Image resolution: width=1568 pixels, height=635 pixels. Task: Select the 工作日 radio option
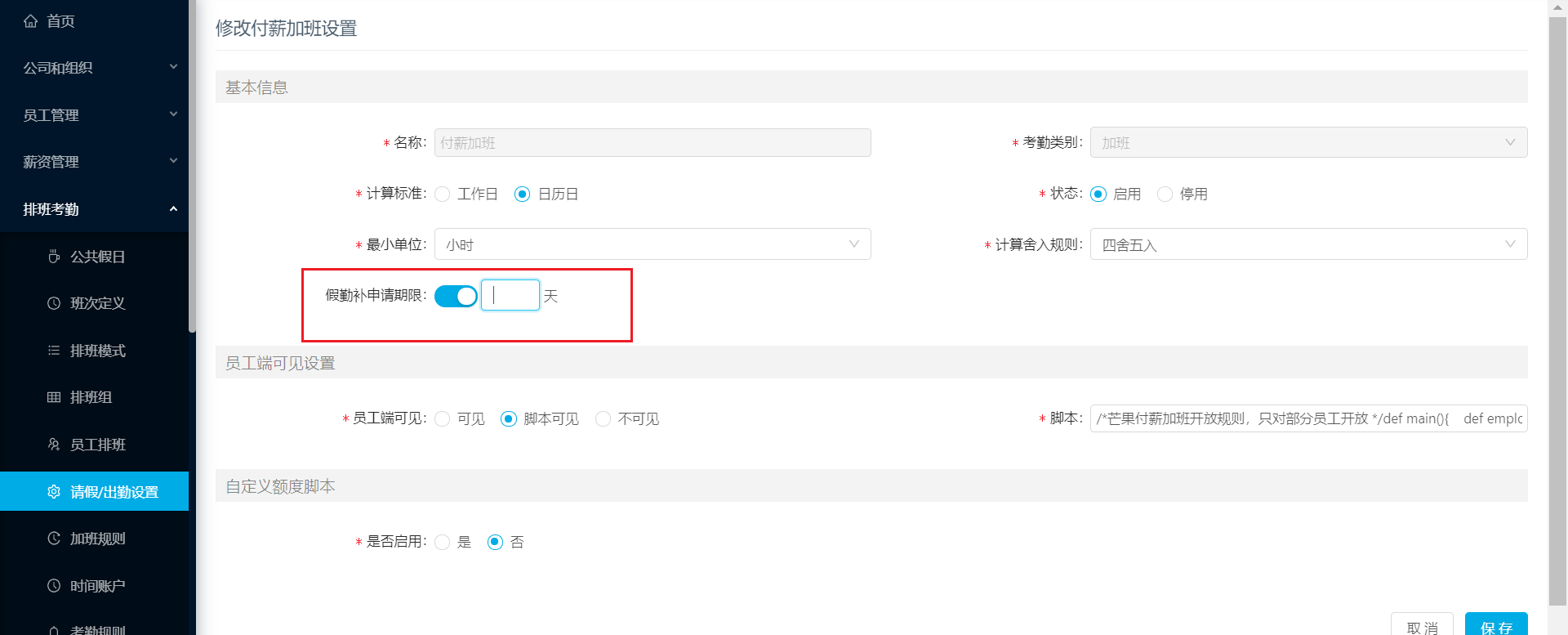tap(443, 194)
